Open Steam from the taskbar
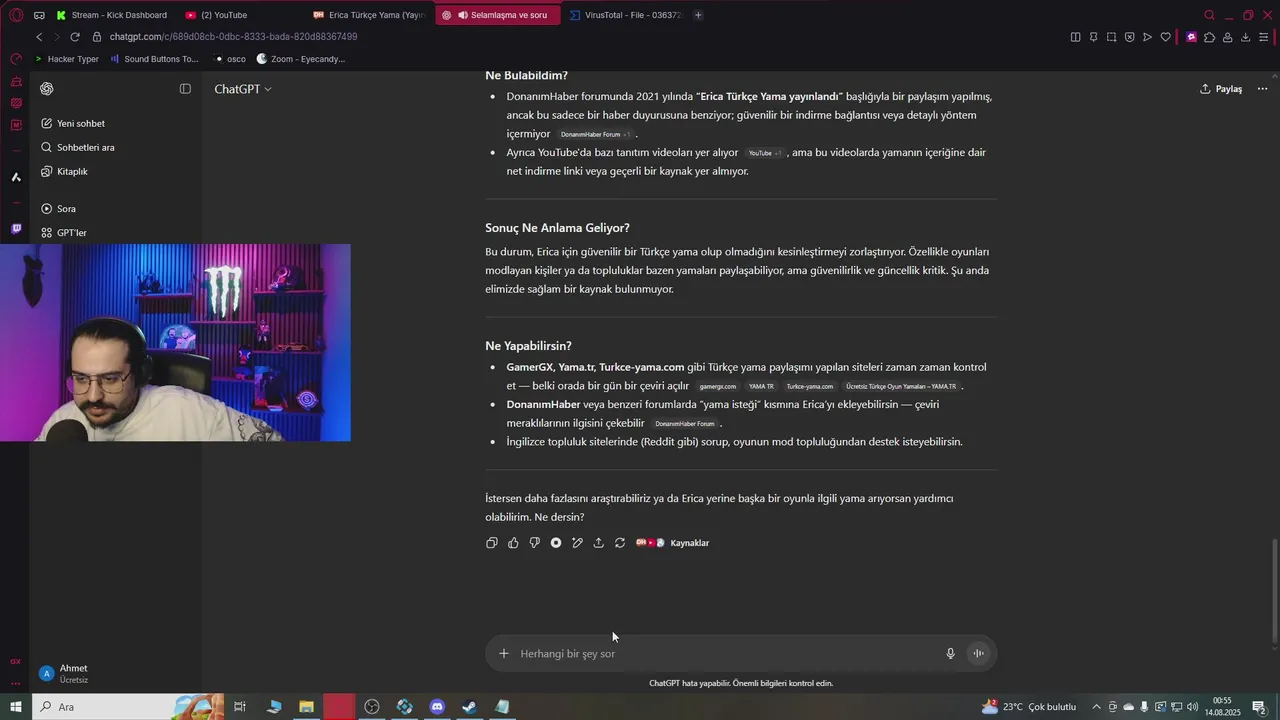Screen dimensions: 1280x720 [469, 707]
